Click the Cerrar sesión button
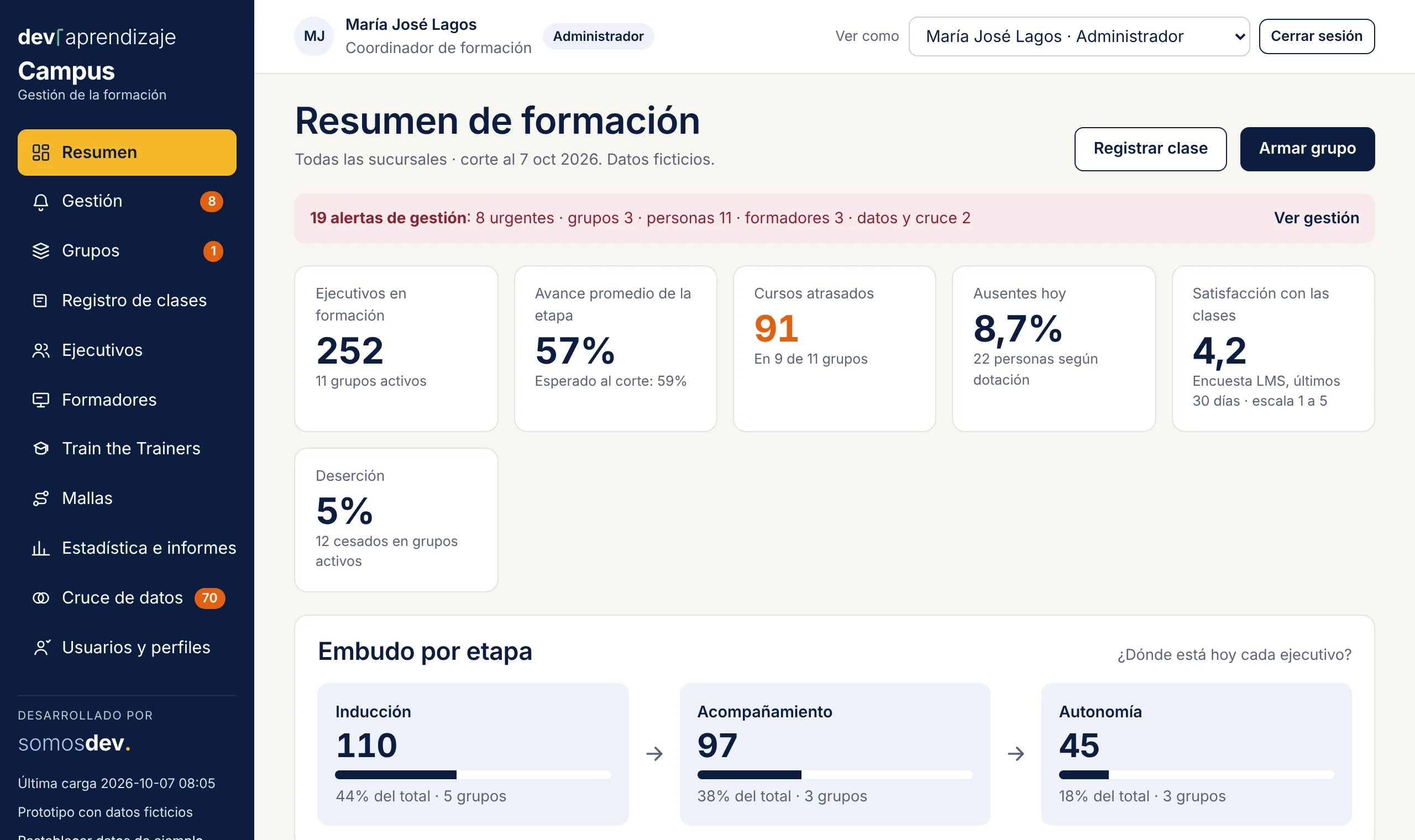The width and height of the screenshot is (1415, 840). coord(1317,36)
